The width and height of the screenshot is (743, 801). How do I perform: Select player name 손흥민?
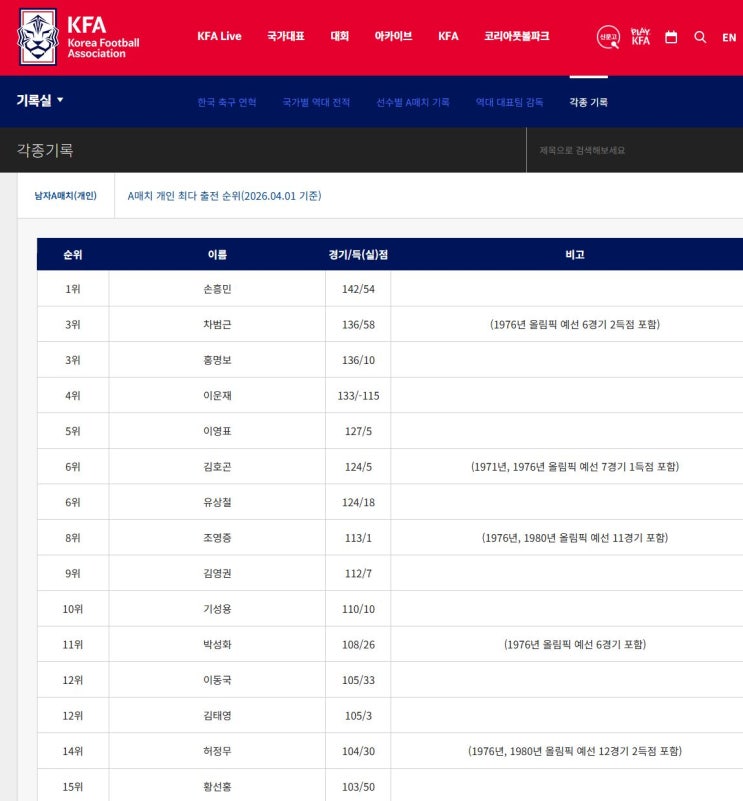tap(217, 289)
